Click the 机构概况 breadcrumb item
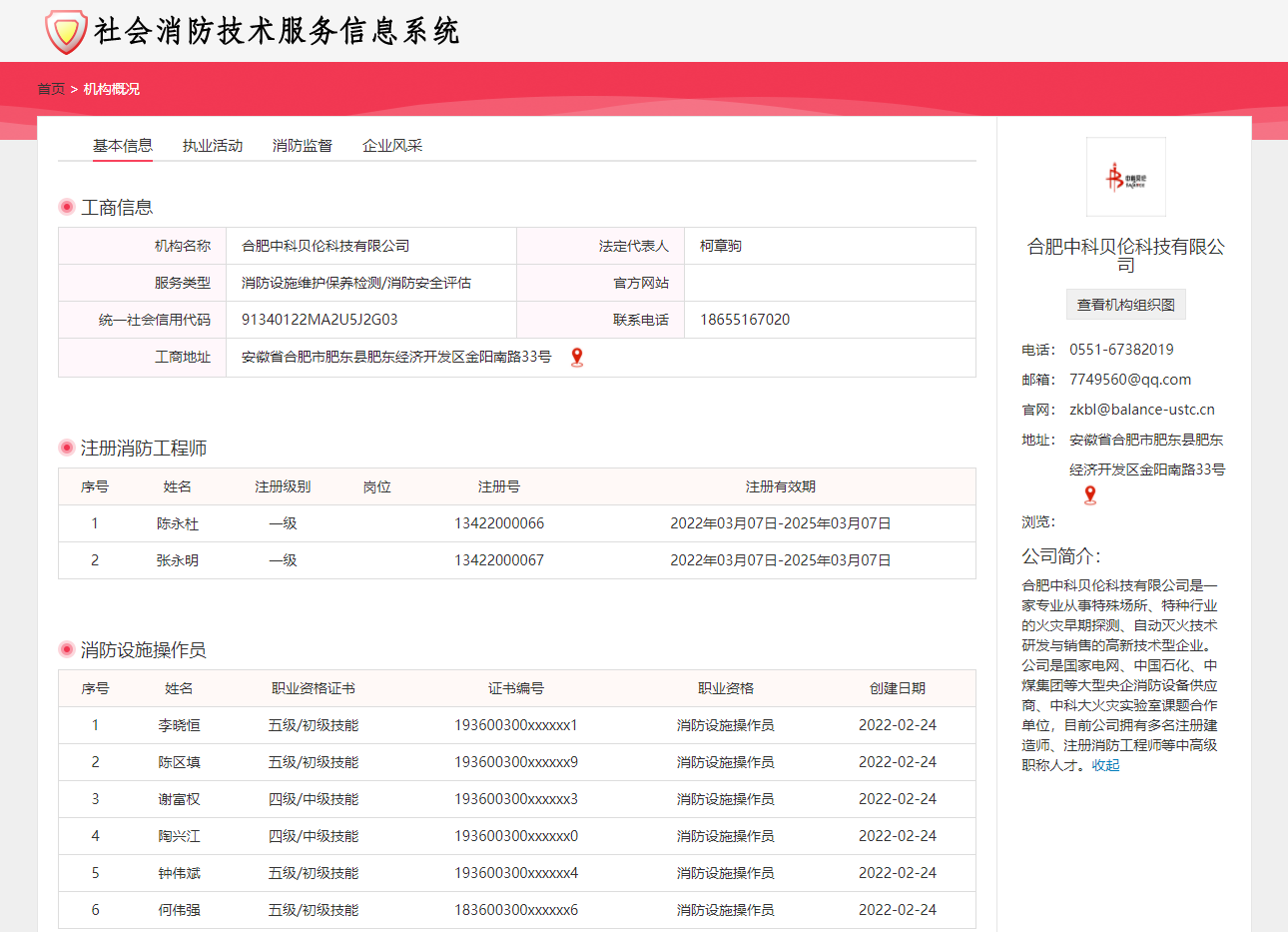Viewport: 1288px width, 932px height. pos(112,89)
